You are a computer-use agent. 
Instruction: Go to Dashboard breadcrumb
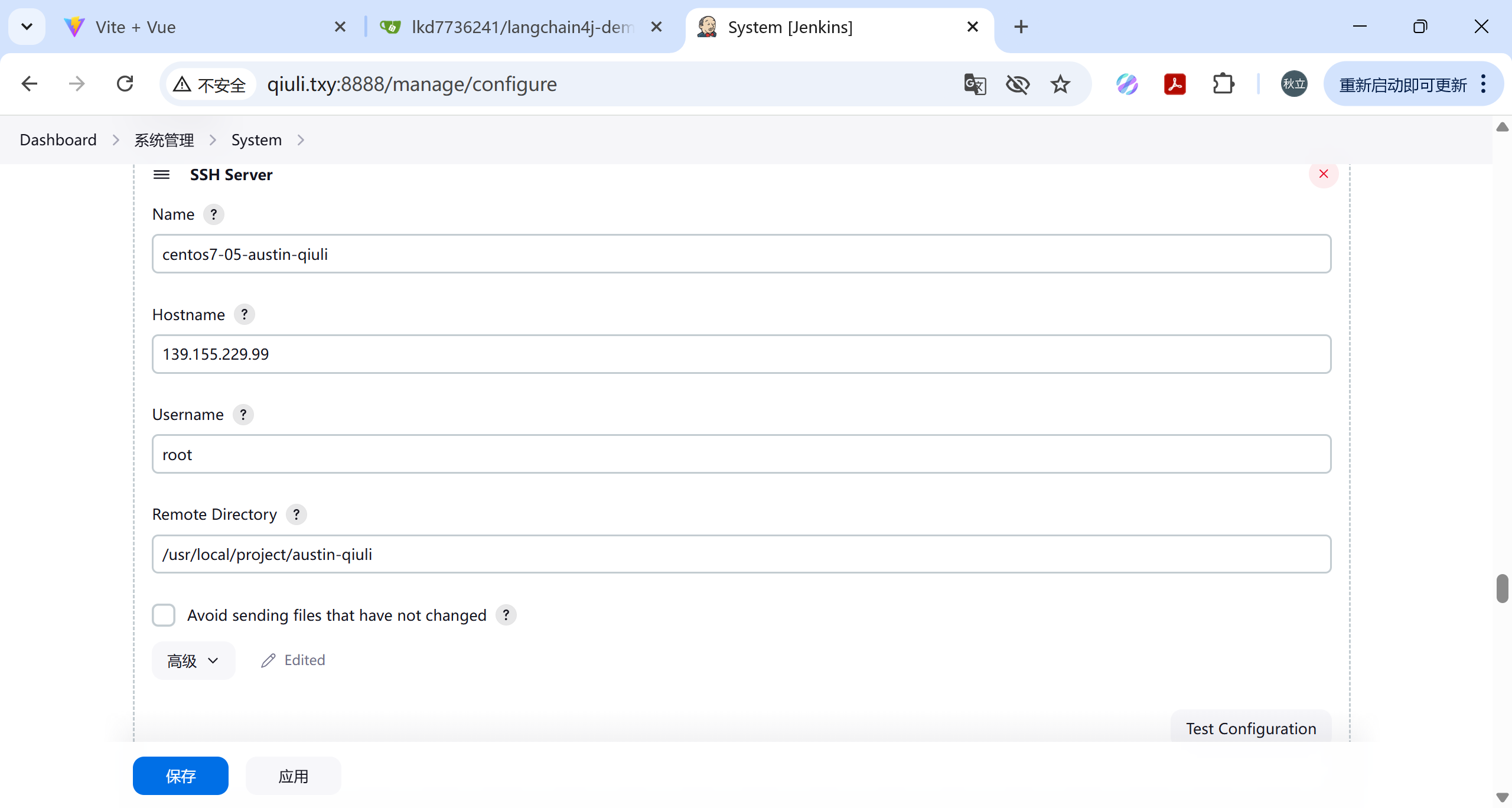coord(58,140)
